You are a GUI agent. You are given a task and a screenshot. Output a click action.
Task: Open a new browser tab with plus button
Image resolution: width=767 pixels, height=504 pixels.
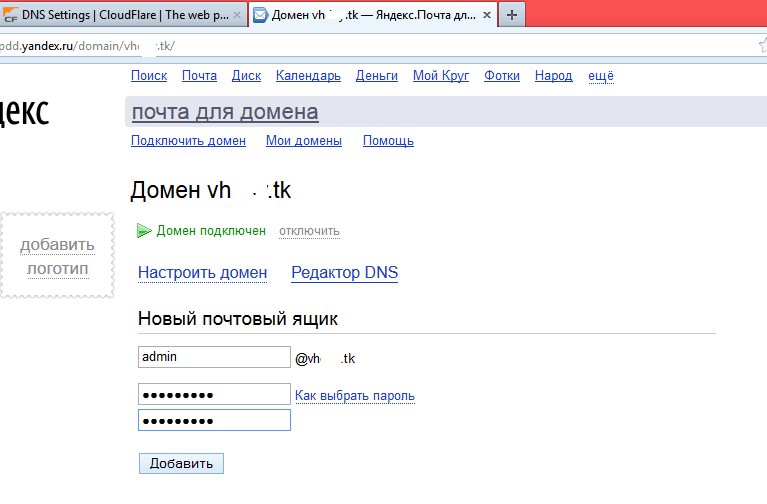511,15
